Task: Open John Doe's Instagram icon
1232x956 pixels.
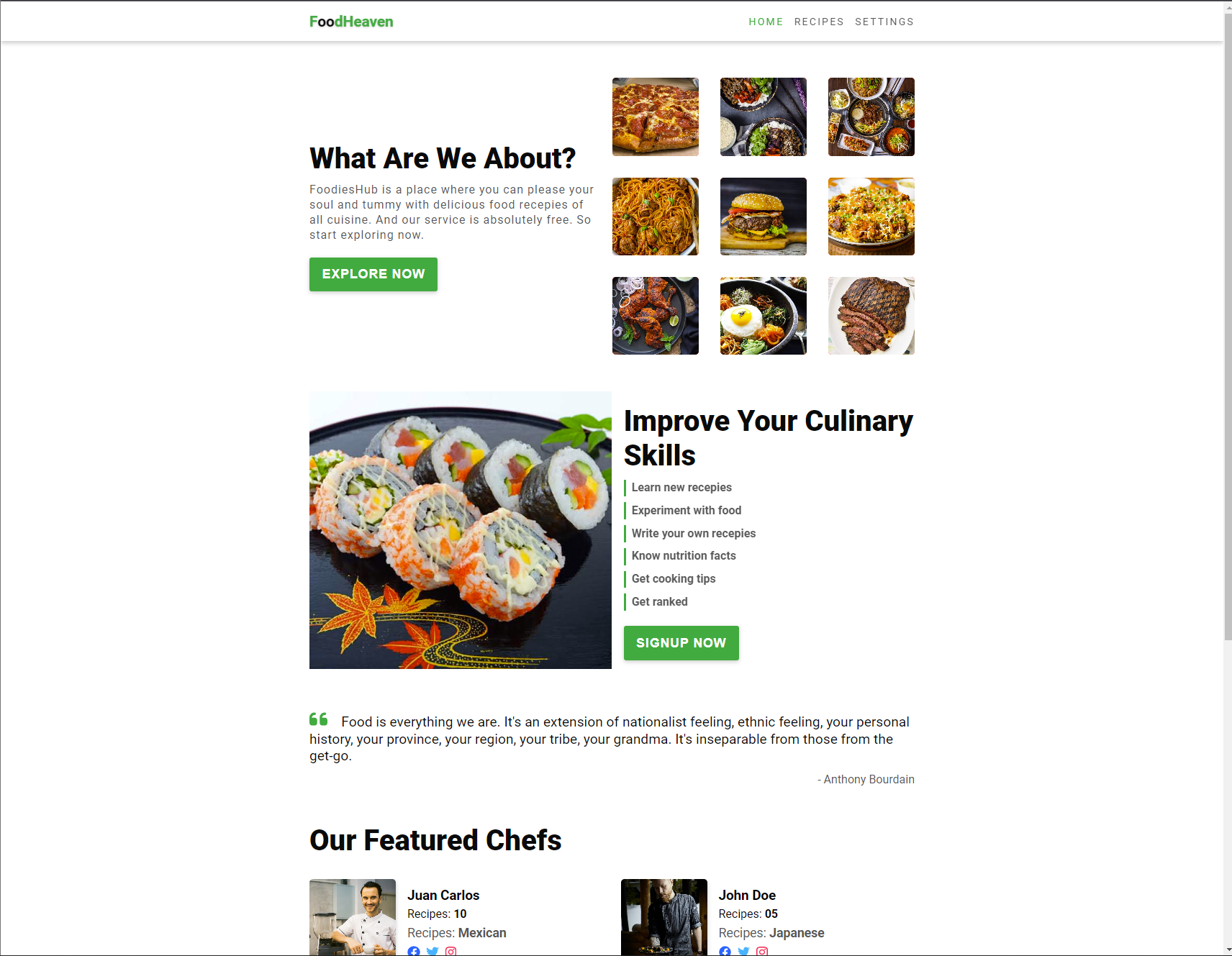Action: 762,951
